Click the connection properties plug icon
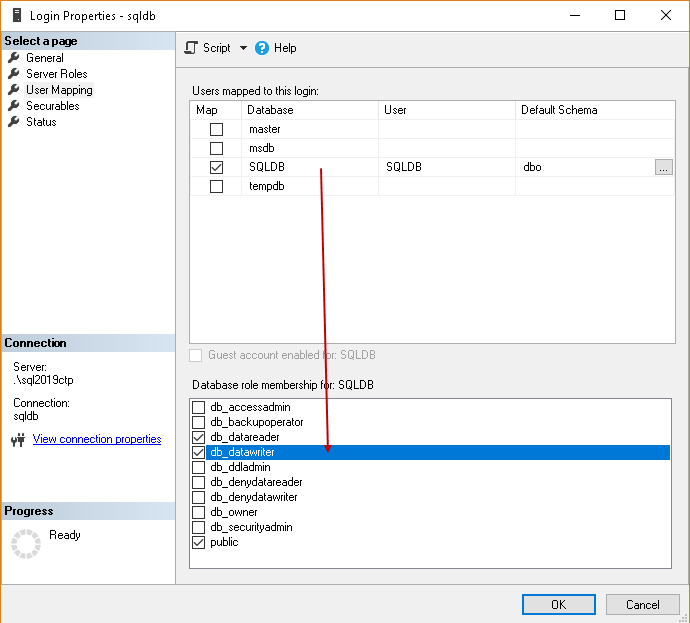The height and width of the screenshot is (623, 690). (18, 440)
